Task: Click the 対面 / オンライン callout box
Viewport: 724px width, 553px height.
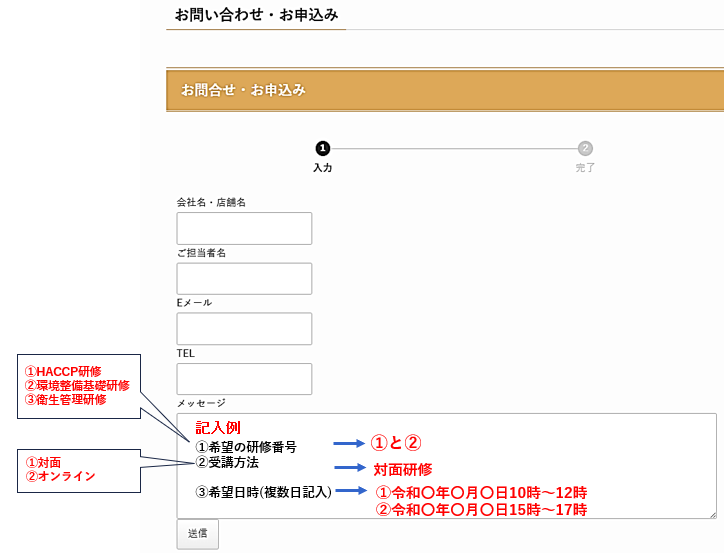Action: coord(78,469)
